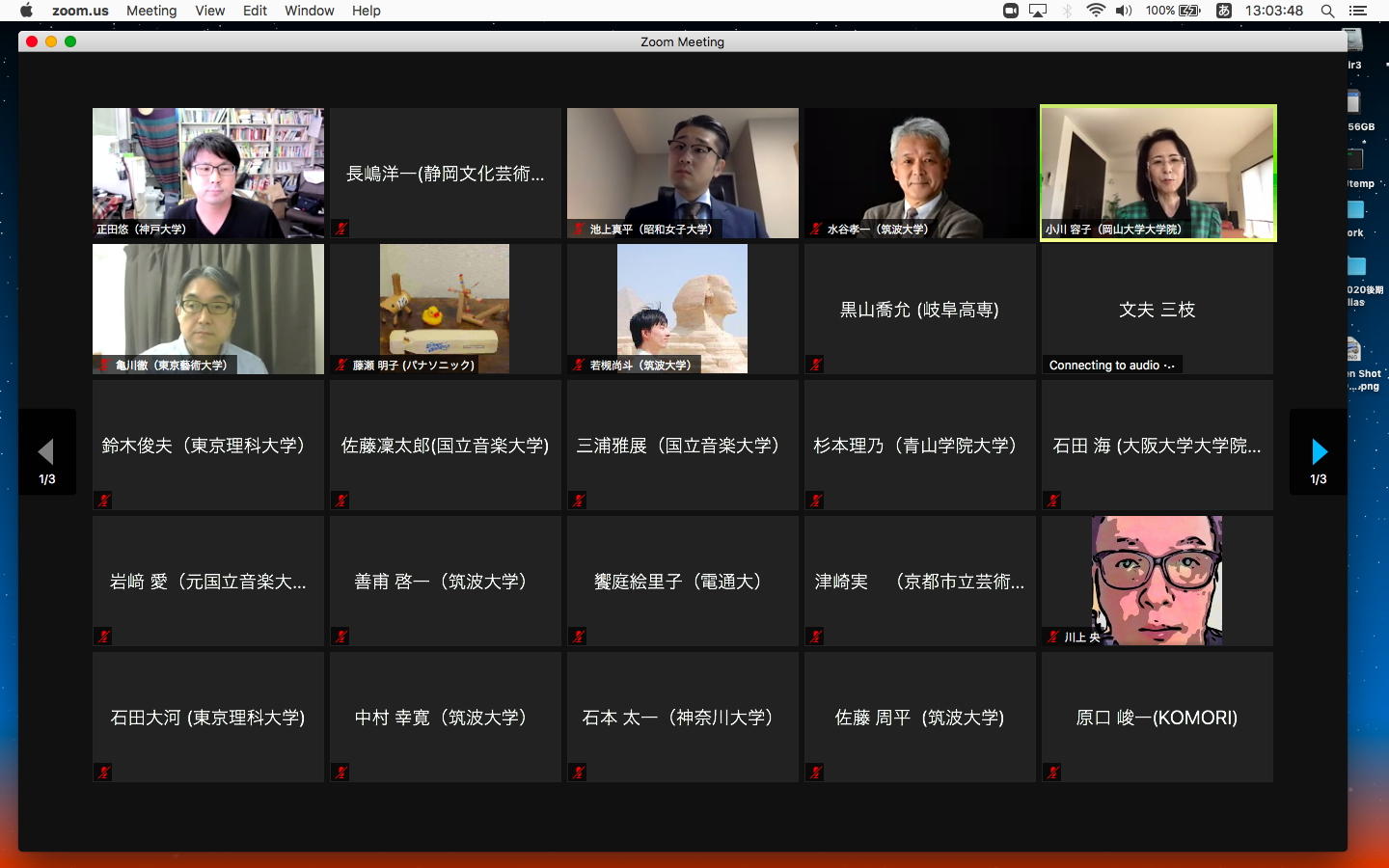Click the menu bar clock showing 13:03:48

(x=1273, y=11)
